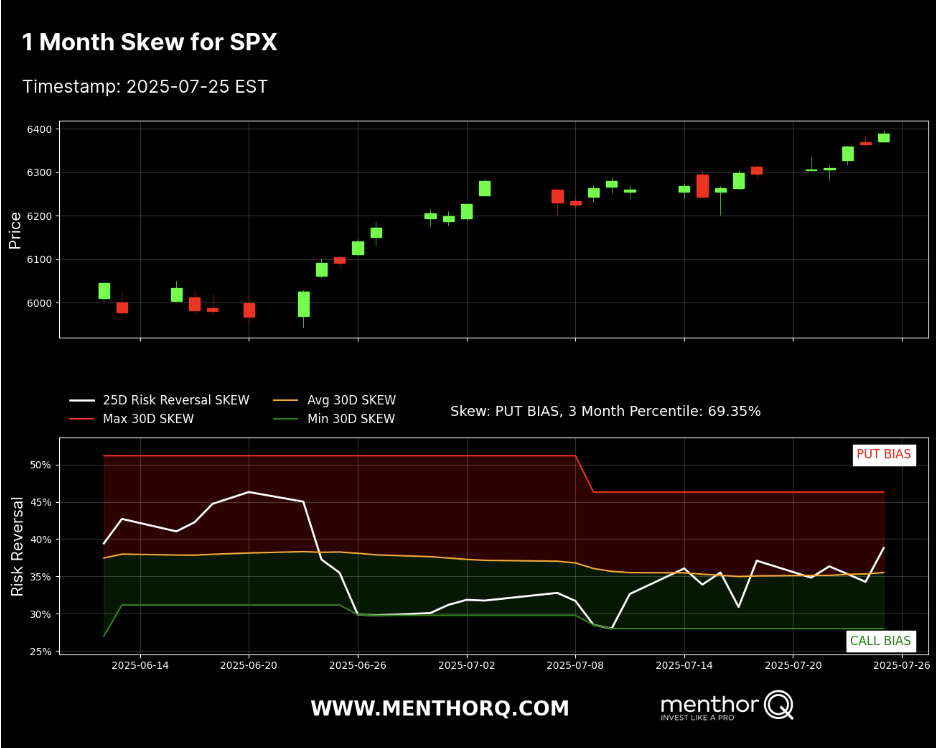Click the INVEST LIKE A PRO tagline
Viewport: 936px width, 748px height.
(x=700, y=716)
